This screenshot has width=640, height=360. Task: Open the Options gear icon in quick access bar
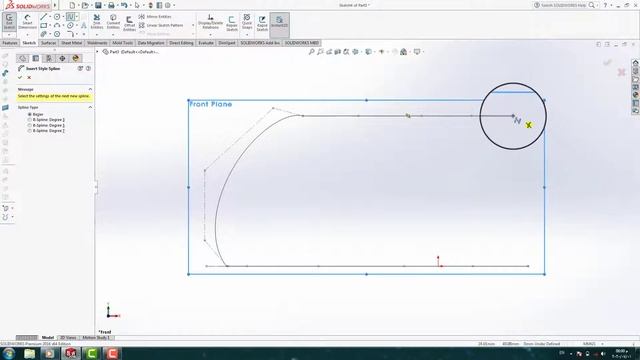tap(168, 5)
